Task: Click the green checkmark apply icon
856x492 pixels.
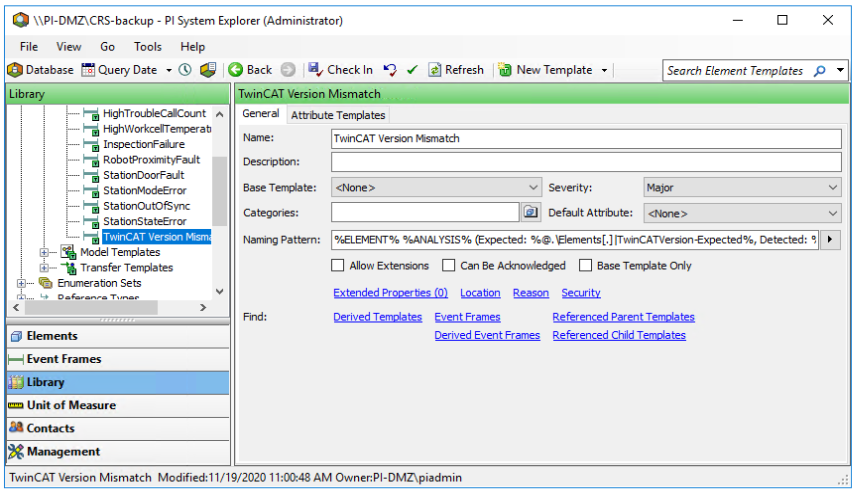Action: tap(412, 70)
